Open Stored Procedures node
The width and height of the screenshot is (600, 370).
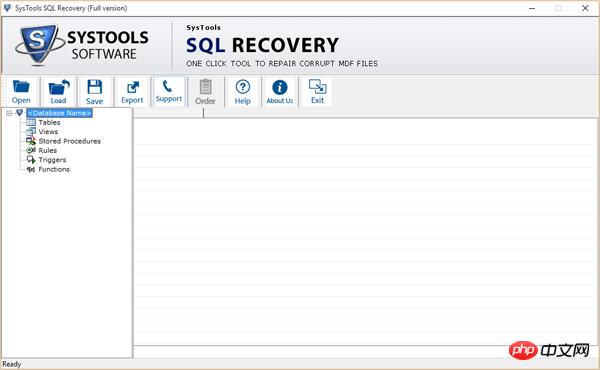70,141
